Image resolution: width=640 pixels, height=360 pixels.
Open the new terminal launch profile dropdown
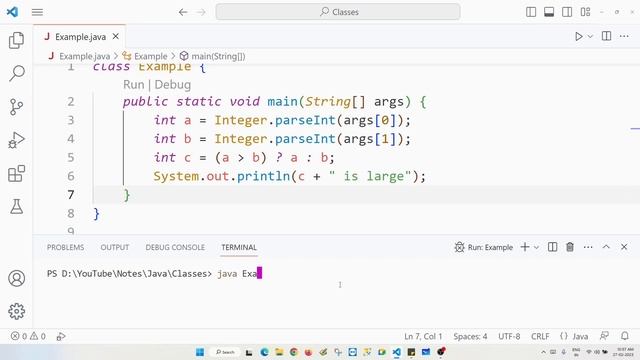coord(536,247)
